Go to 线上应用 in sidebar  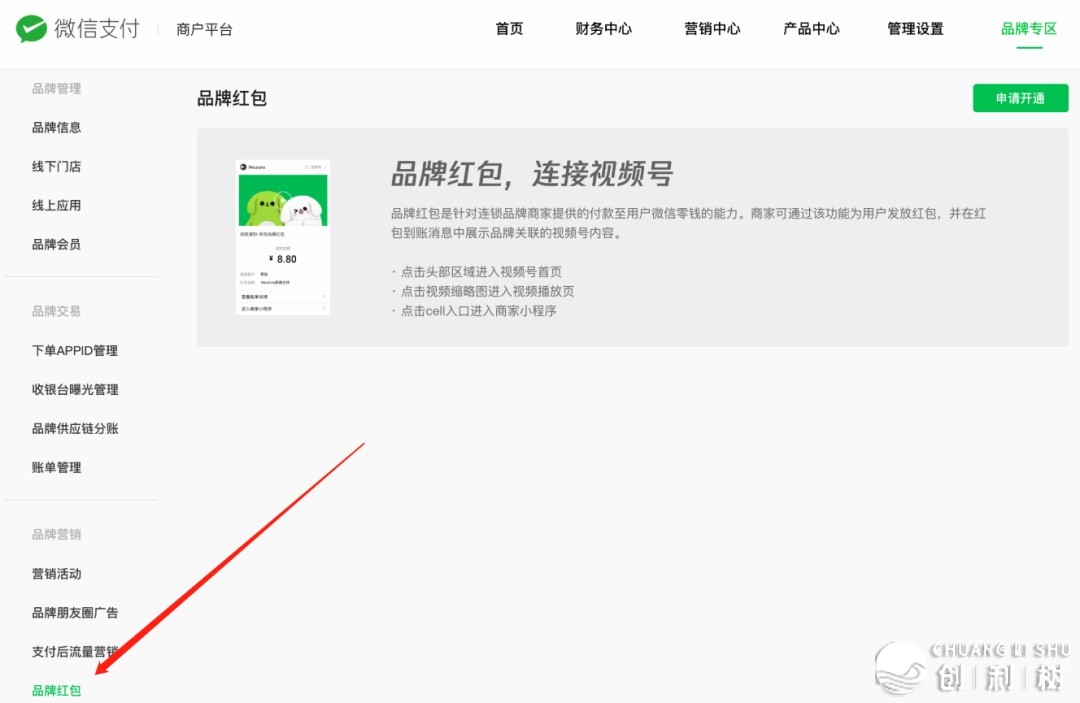click(56, 205)
